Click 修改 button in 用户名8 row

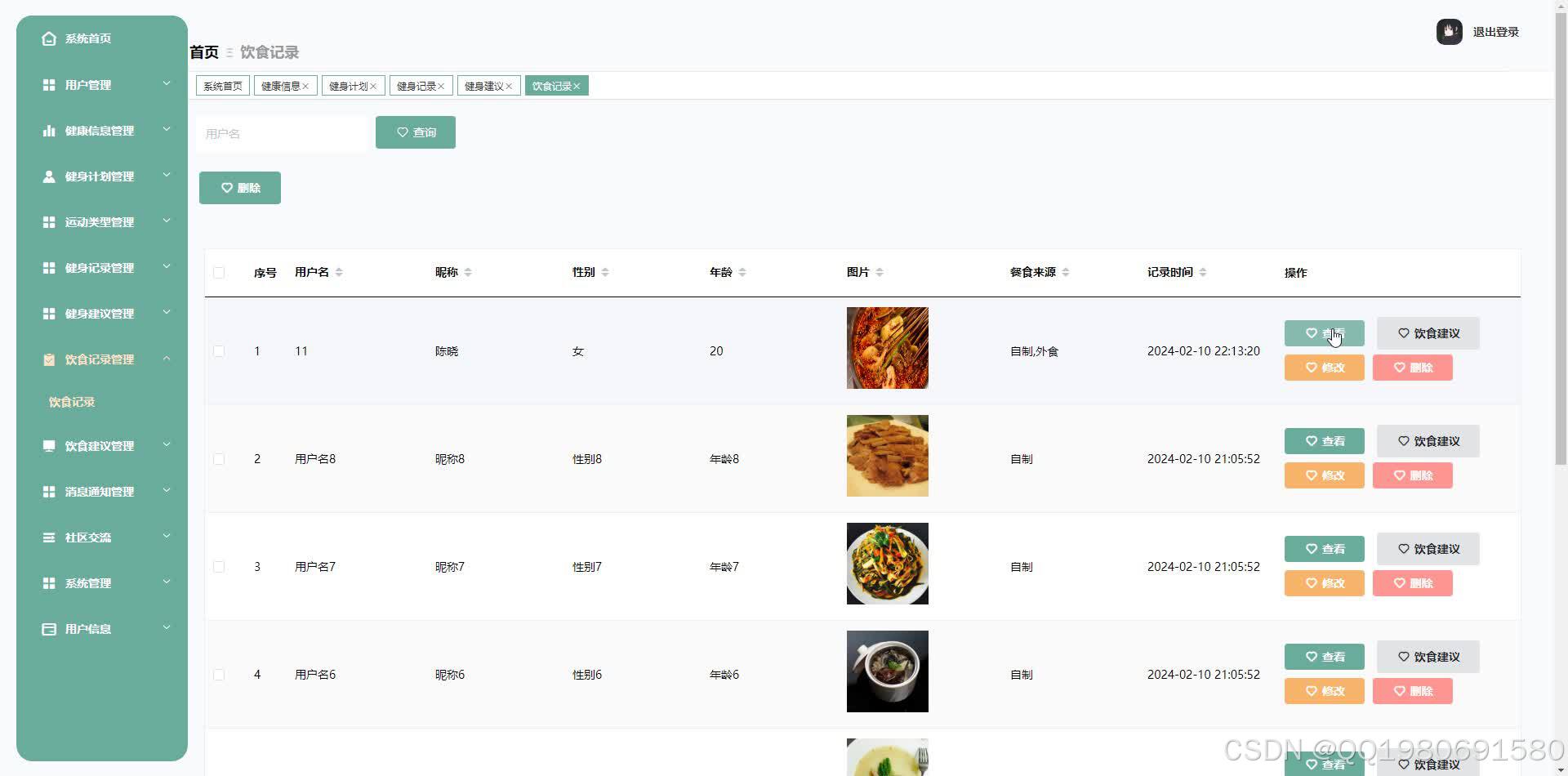[x=1325, y=475]
